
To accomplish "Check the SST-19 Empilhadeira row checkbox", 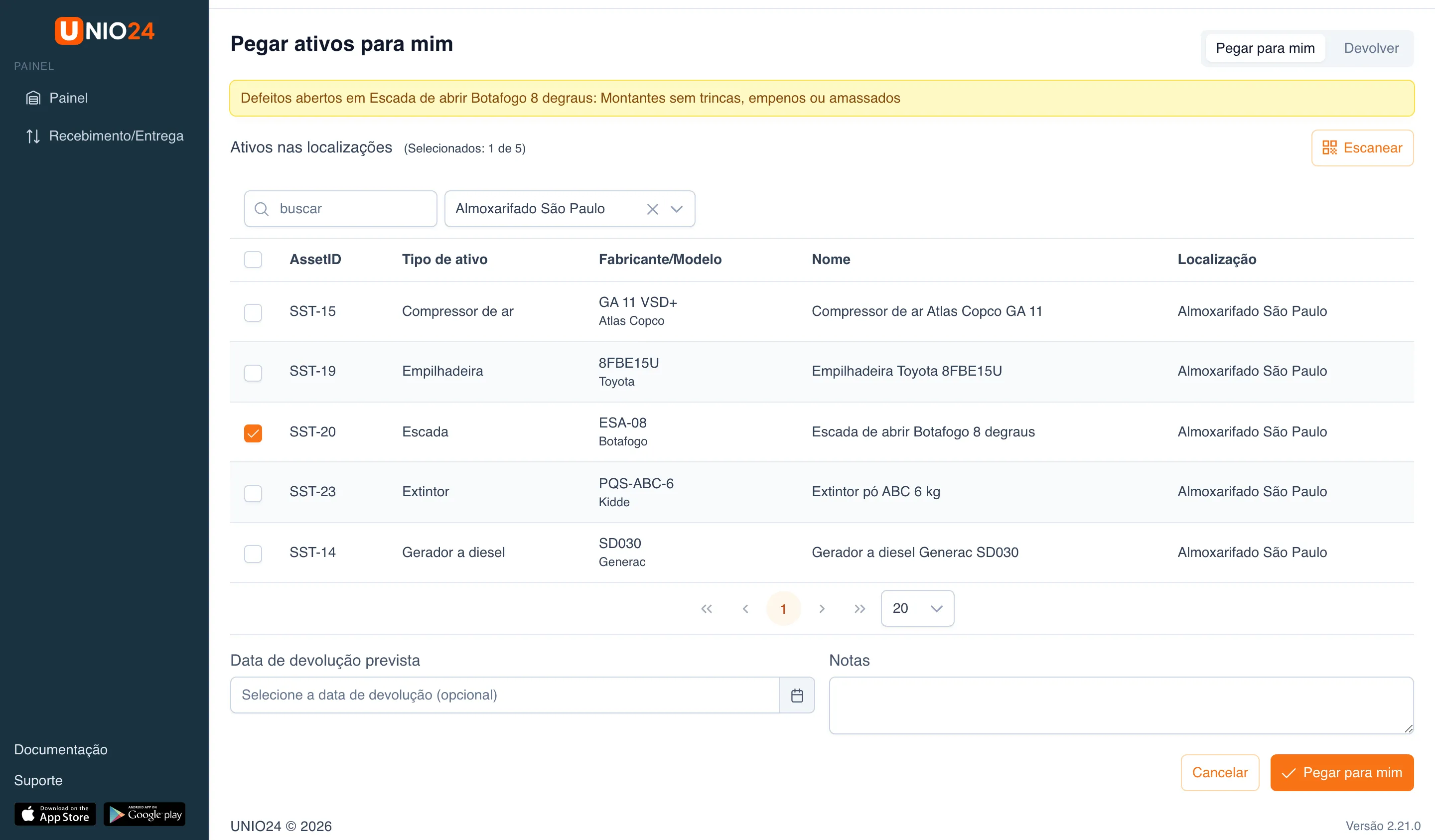I will [x=253, y=373].
